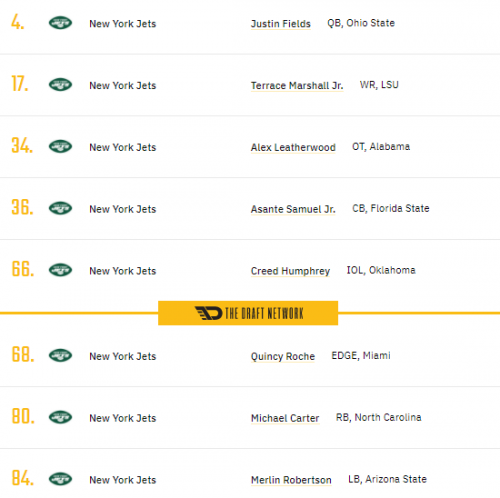The width and height of the screenshot is (500, 498).
Task: Click the Jets logo beside pick 66
Action: (x=60, y=270)
